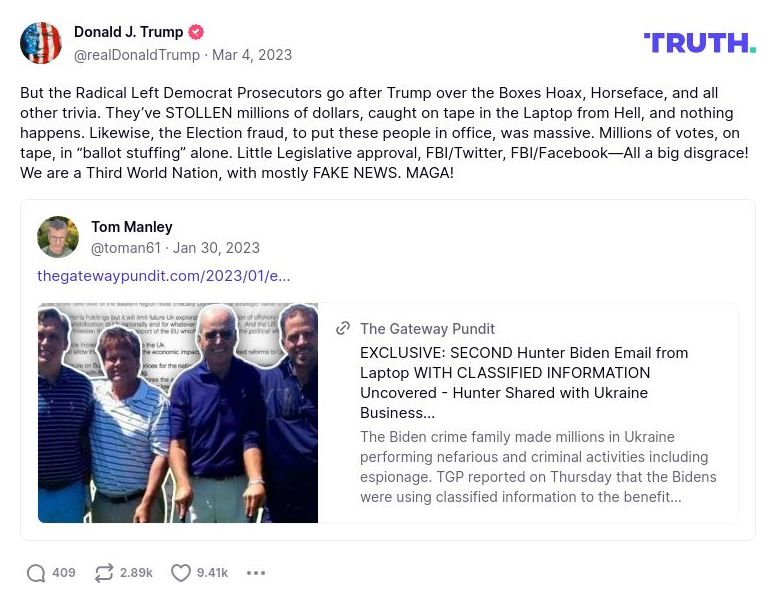777x603 pixels.
Task: Click the @realDonaldTrump handle
Action: tap(136, 55)
